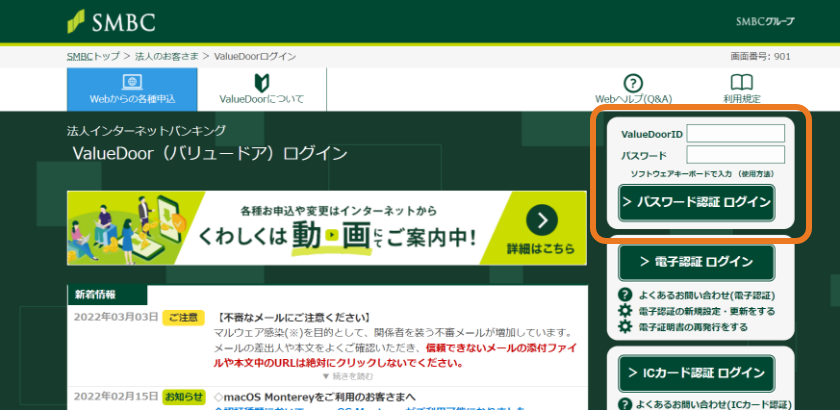Image resolution: width=840 pixels, height=410 pixels.
Task: Click the green shield icon above ValueDoorについて
Action: point(261,82)
